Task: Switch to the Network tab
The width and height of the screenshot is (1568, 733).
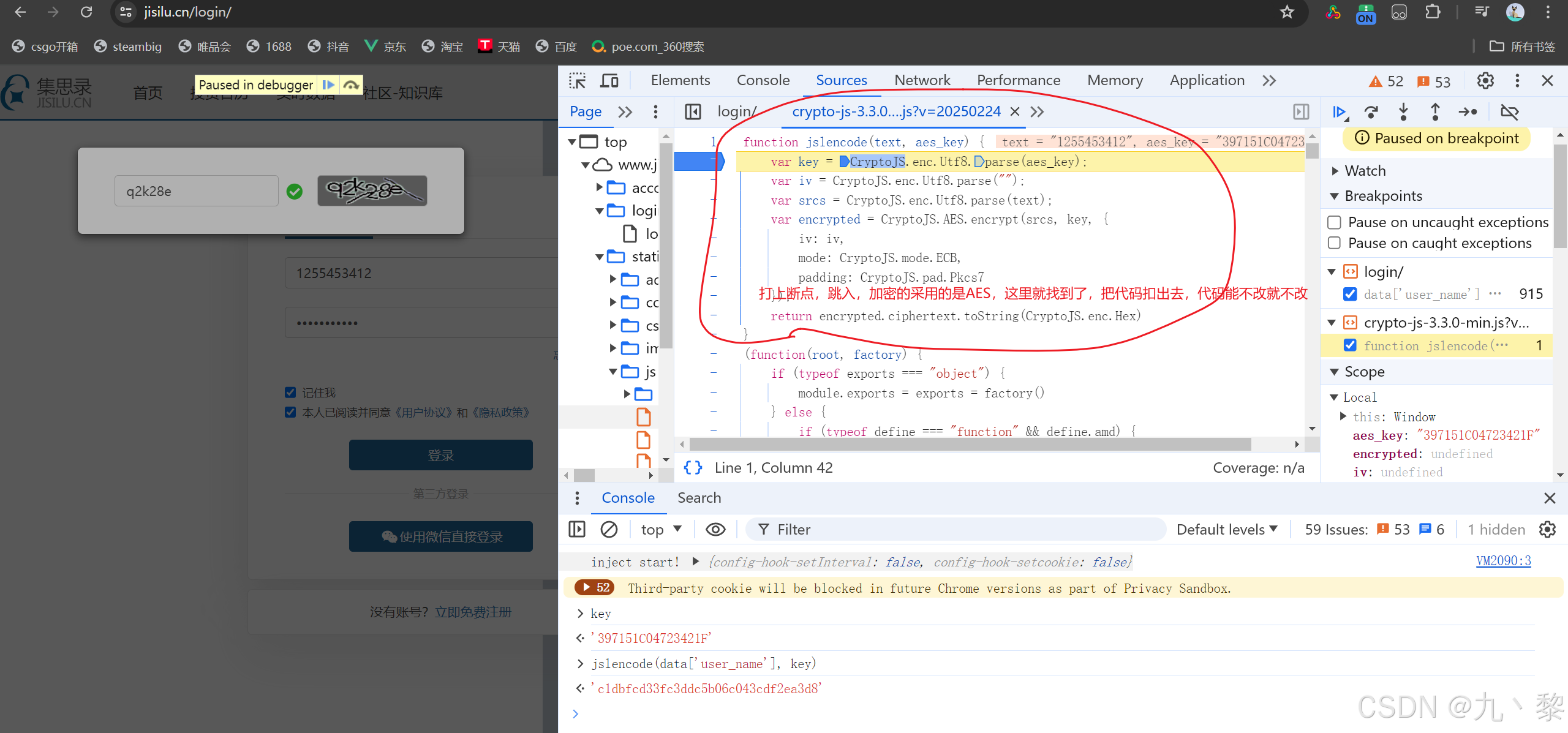Action: (x=922, y=80)
